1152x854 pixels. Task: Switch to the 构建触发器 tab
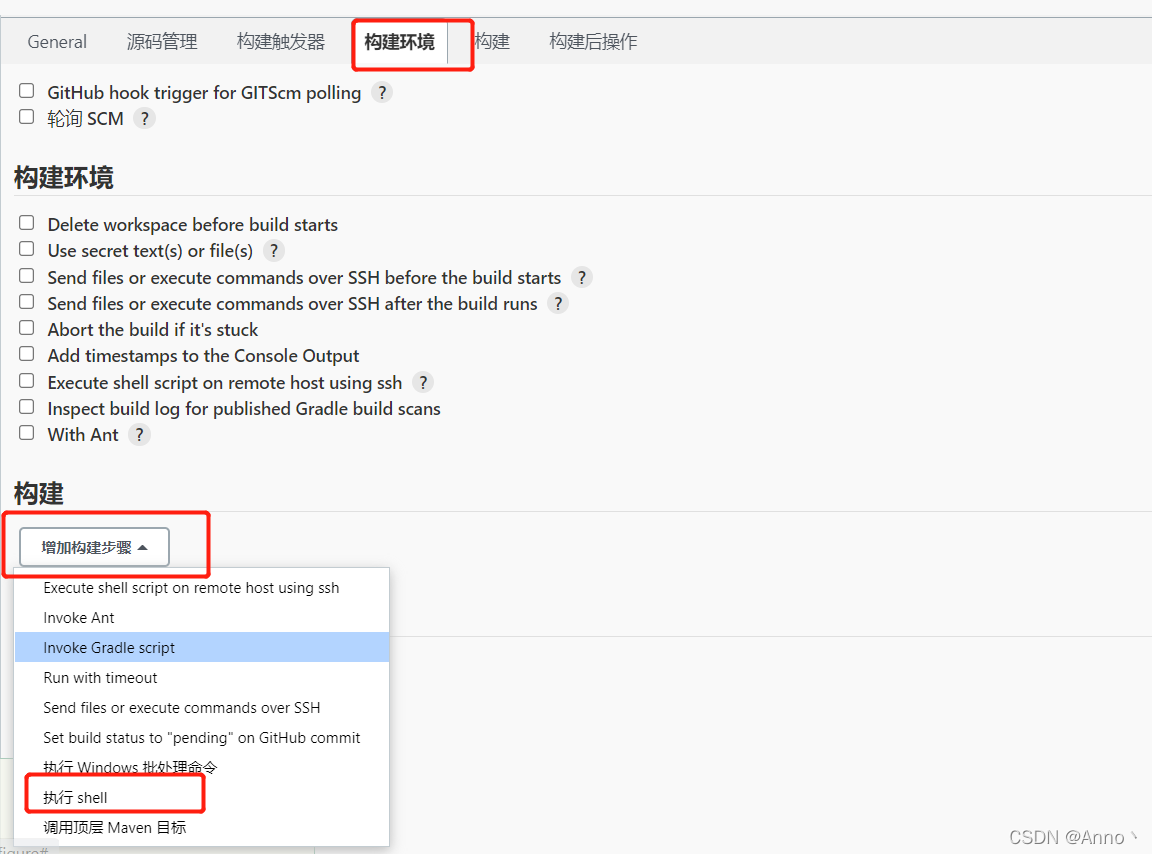coord(281,42)
